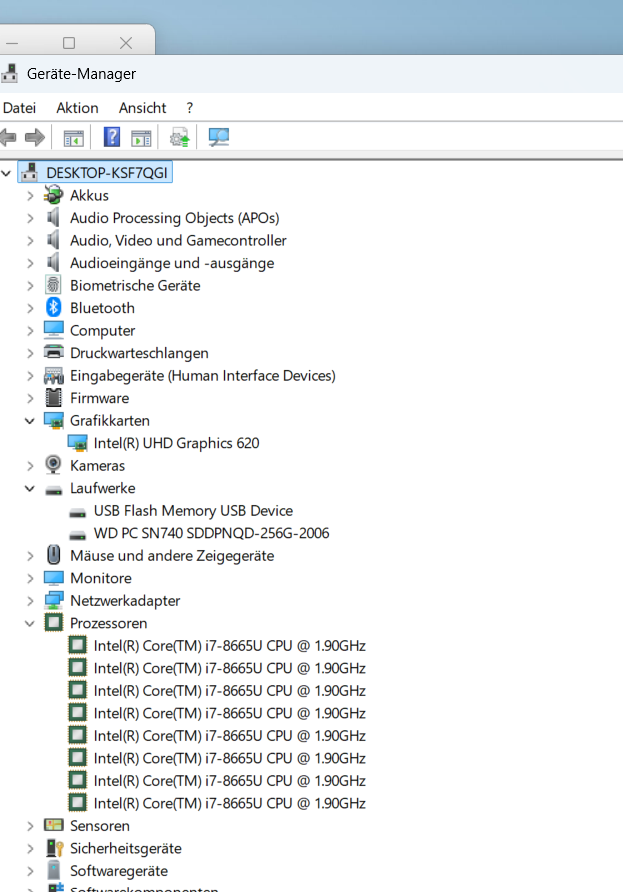Screen dimensions: 623x892
Task: Click the Kameras webcam icon
Action: tap(53, 465)
